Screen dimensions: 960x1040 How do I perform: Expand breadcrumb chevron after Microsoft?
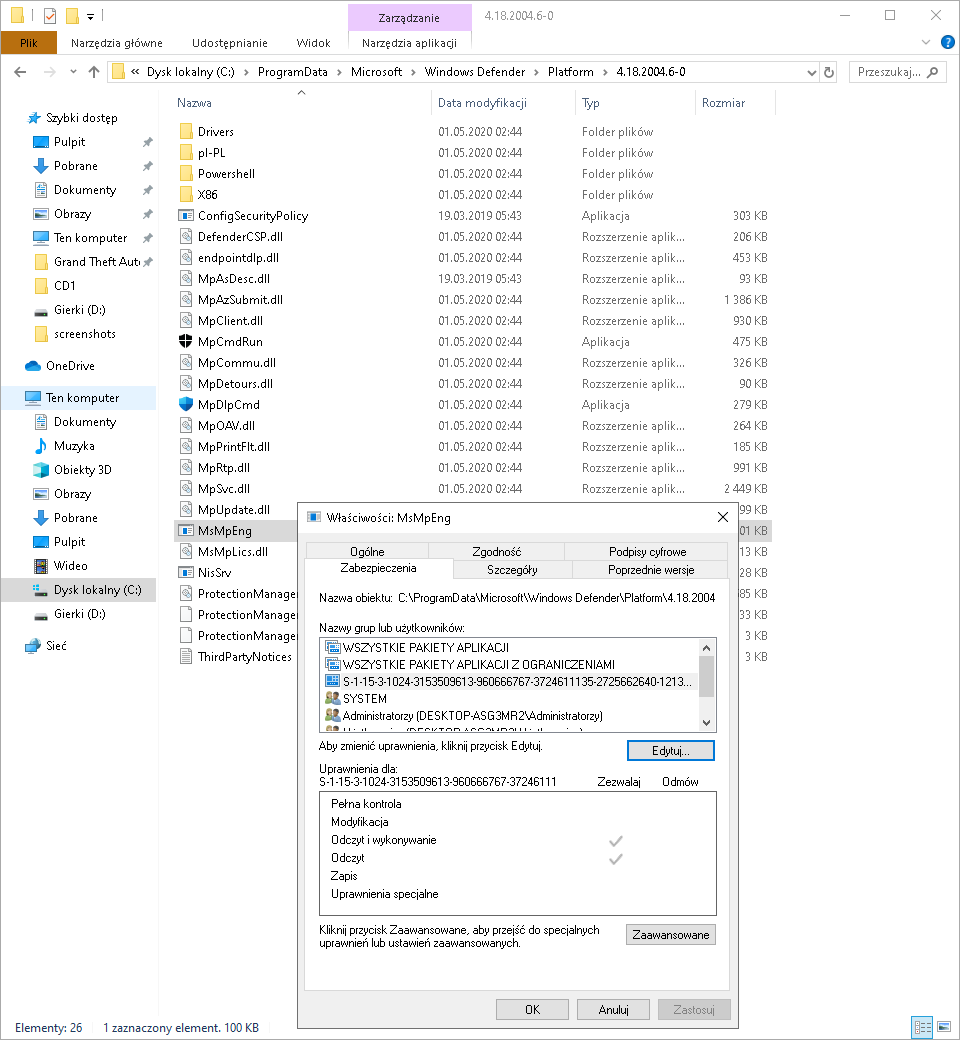click(413, 72)
